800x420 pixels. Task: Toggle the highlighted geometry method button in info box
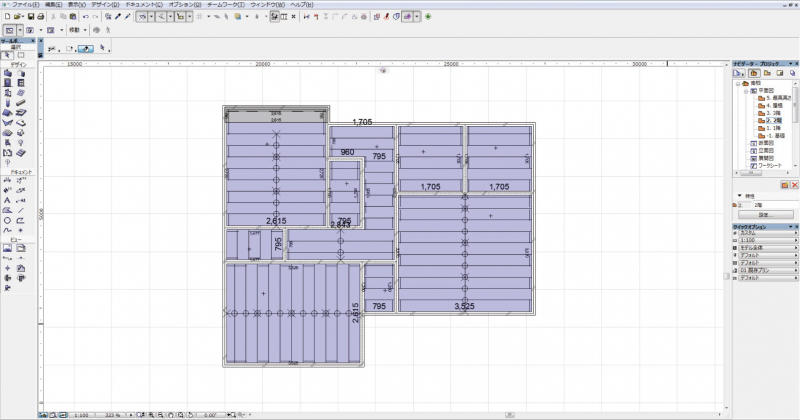[86, 48]
